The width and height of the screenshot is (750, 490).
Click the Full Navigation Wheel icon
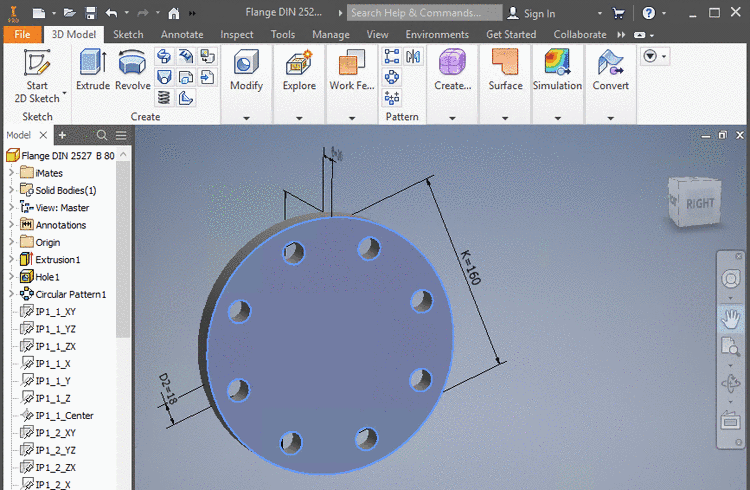tap(731, 277)
